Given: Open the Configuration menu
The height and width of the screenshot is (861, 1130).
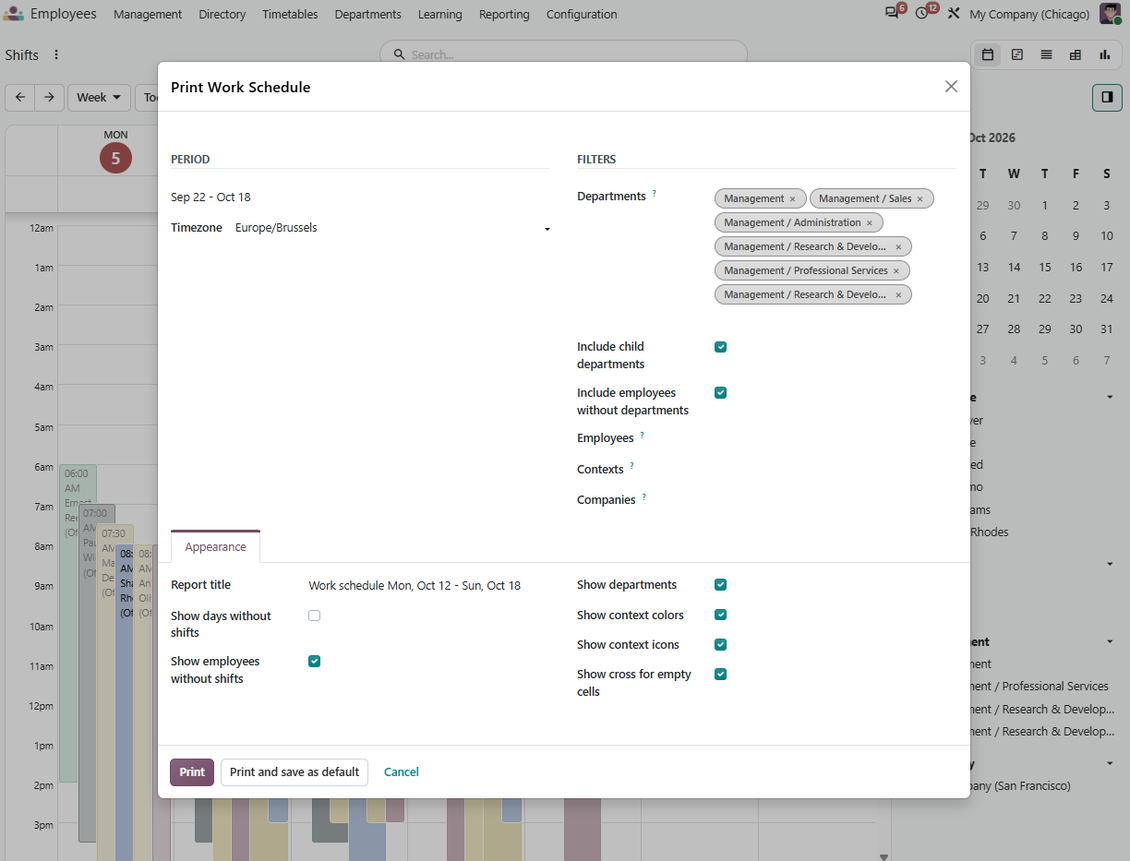Looking at the screenshot, I should 582,14.
